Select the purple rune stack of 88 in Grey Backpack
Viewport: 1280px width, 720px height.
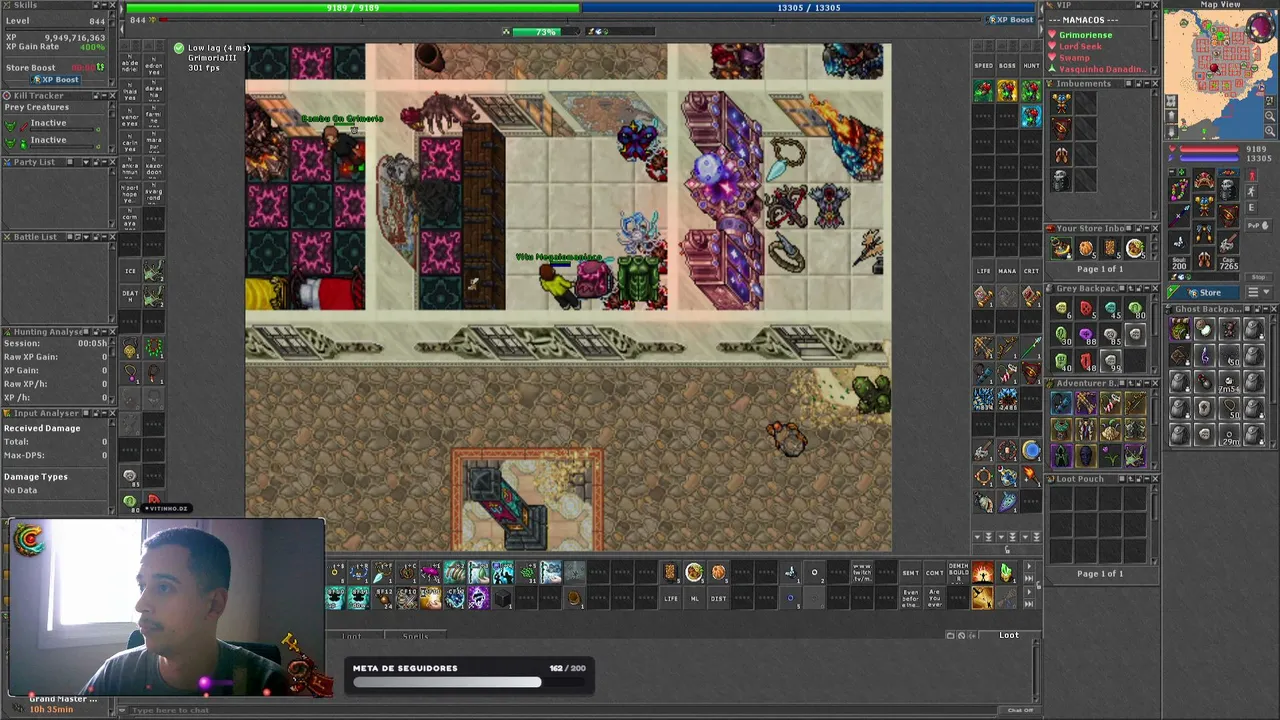point(1086,335)
